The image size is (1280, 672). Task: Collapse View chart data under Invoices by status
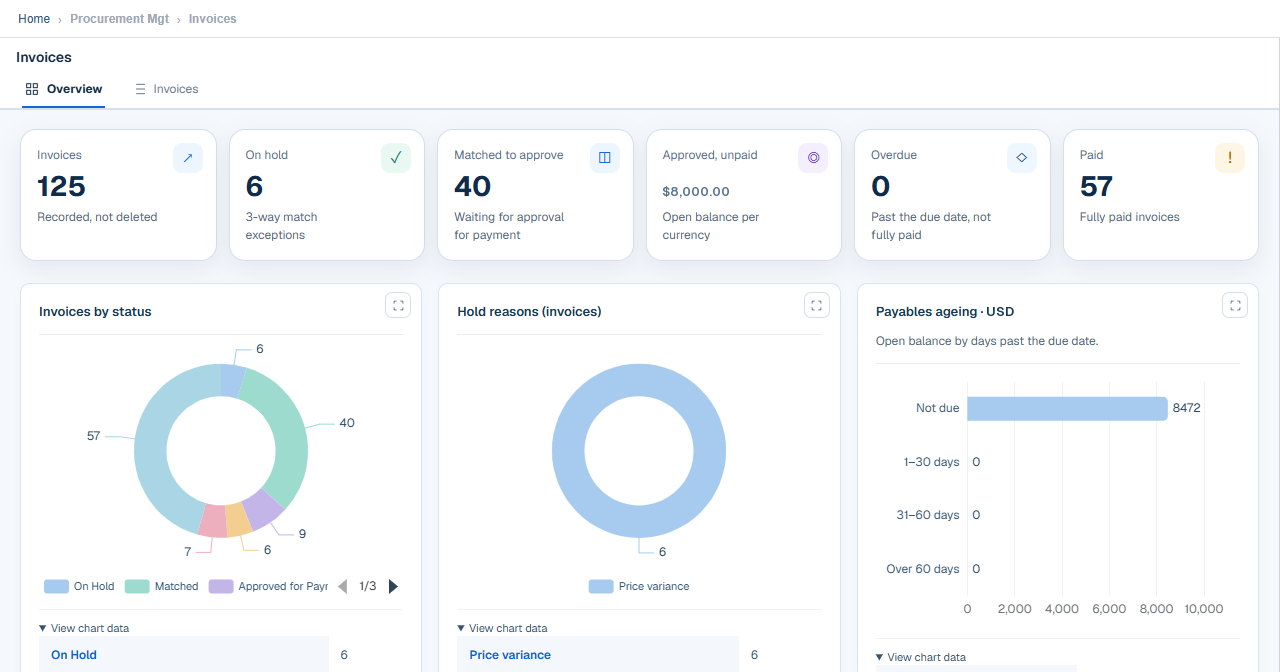coord(84,628)
